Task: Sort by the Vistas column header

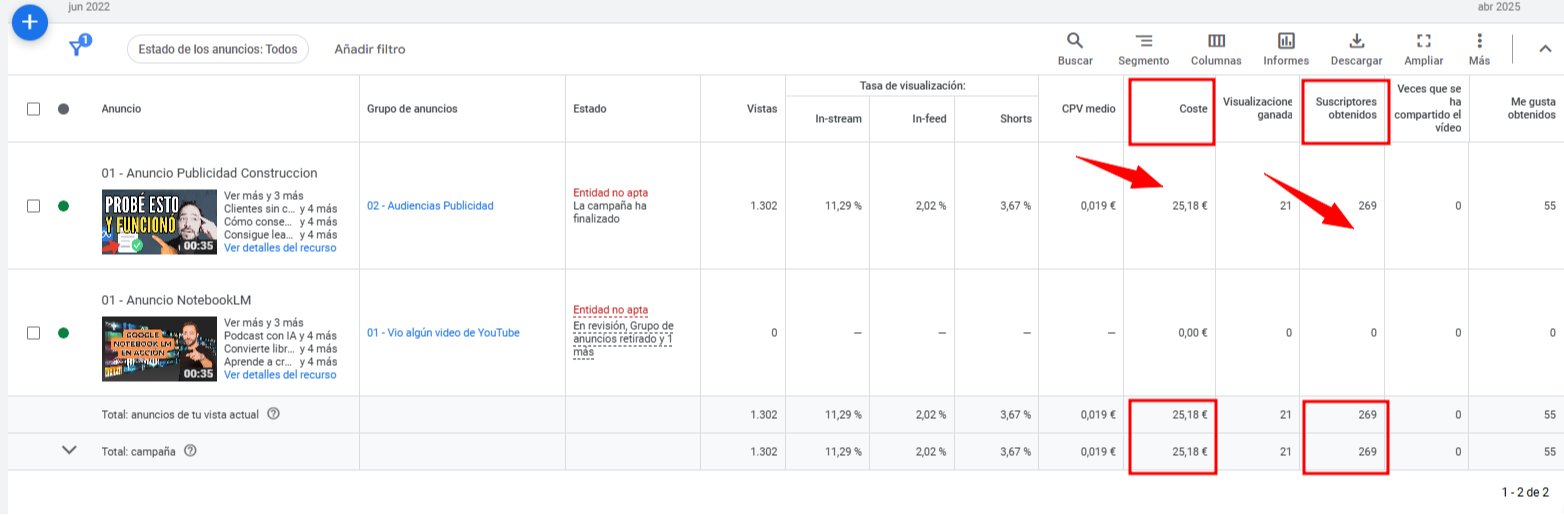Action: coord(762,109)
